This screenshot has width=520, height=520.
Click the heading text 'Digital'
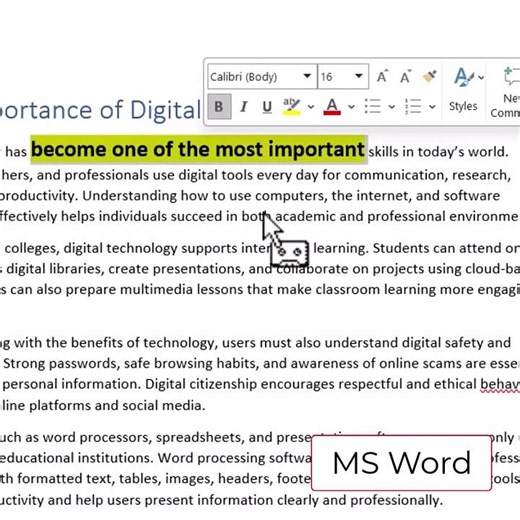click(166, 110)
